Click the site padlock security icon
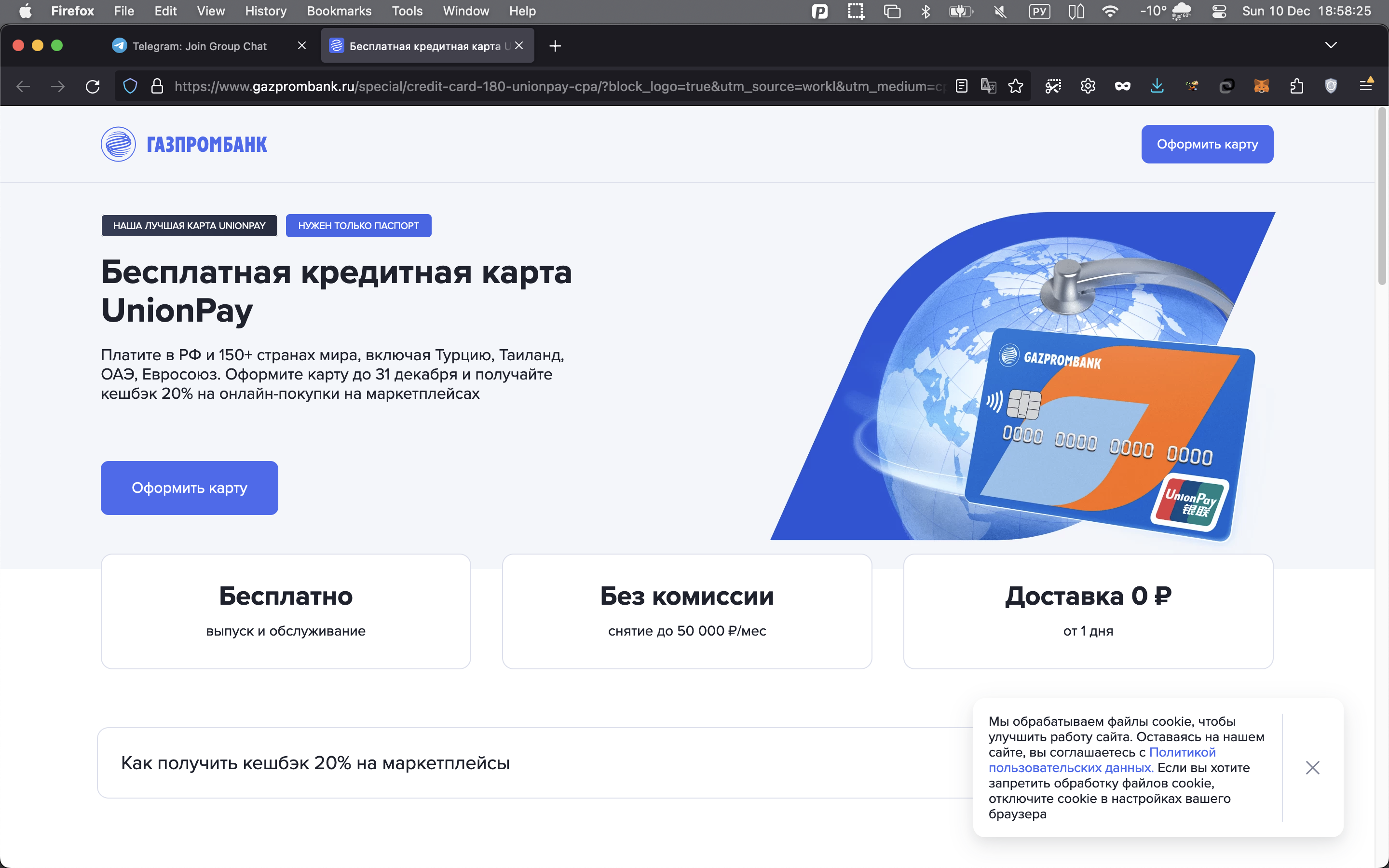The image size is (1389, 868). coord(157,86)
